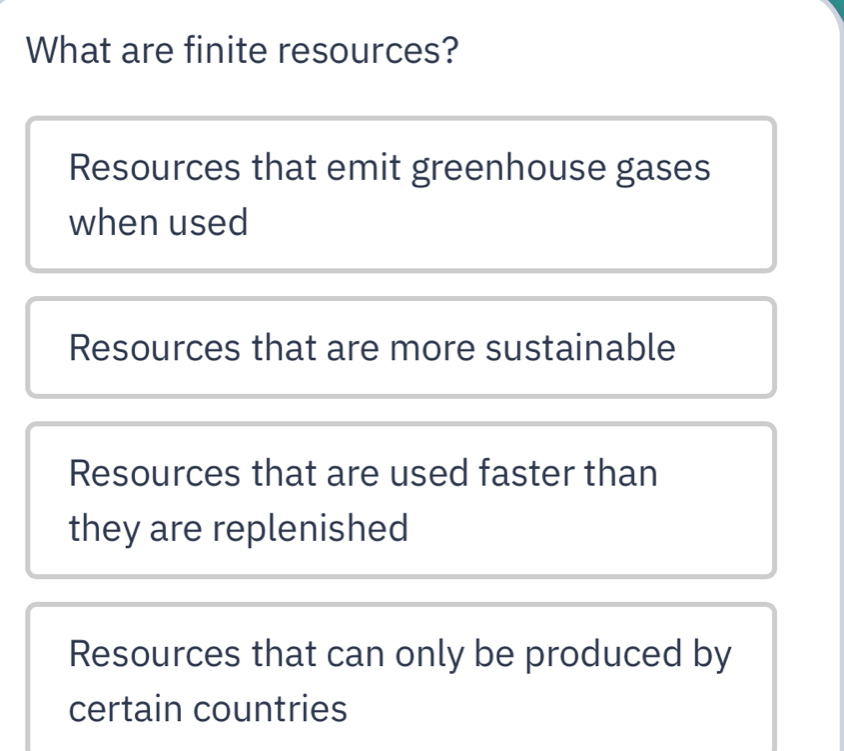
Task: Click the words 'they are replenished' in the third option
Action: [239, 528]
